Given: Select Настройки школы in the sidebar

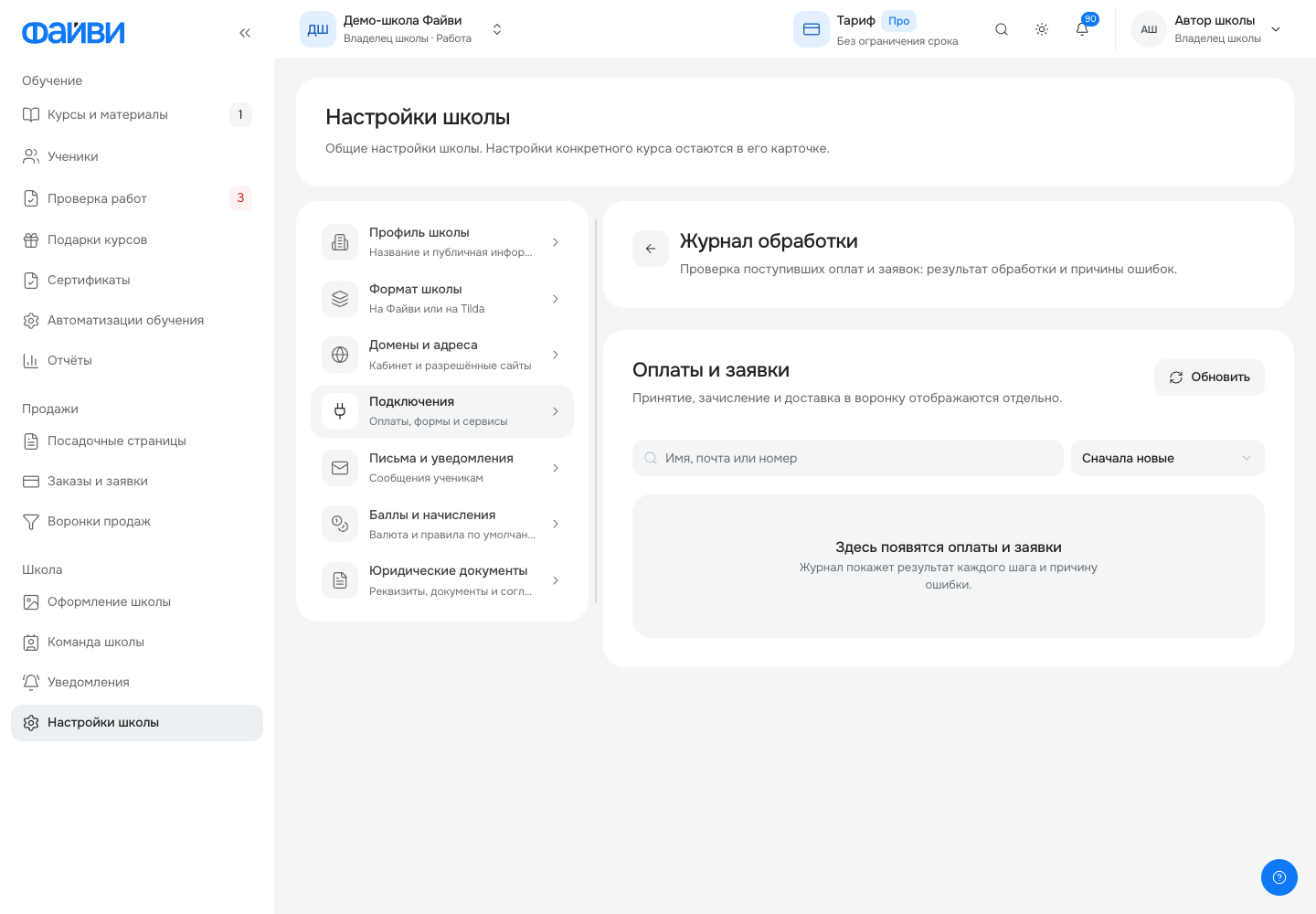Looking at the screenshot, I should point(137,722).
